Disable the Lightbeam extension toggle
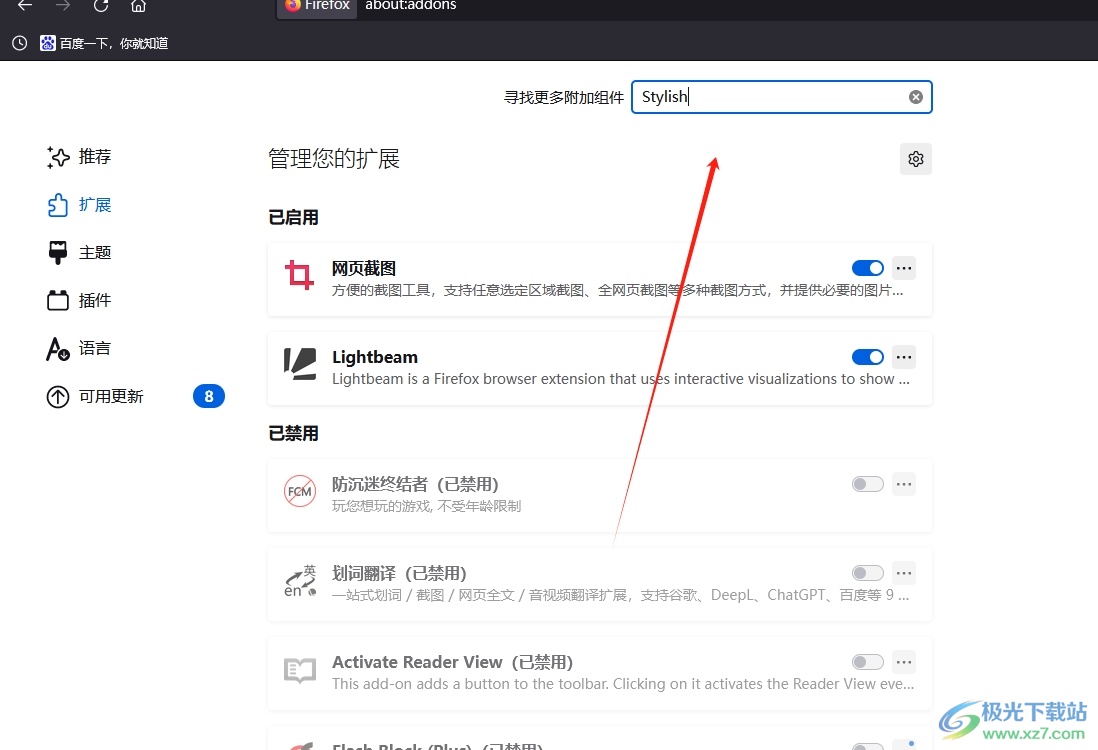The image size is (1098, 750). coord(868,357)
